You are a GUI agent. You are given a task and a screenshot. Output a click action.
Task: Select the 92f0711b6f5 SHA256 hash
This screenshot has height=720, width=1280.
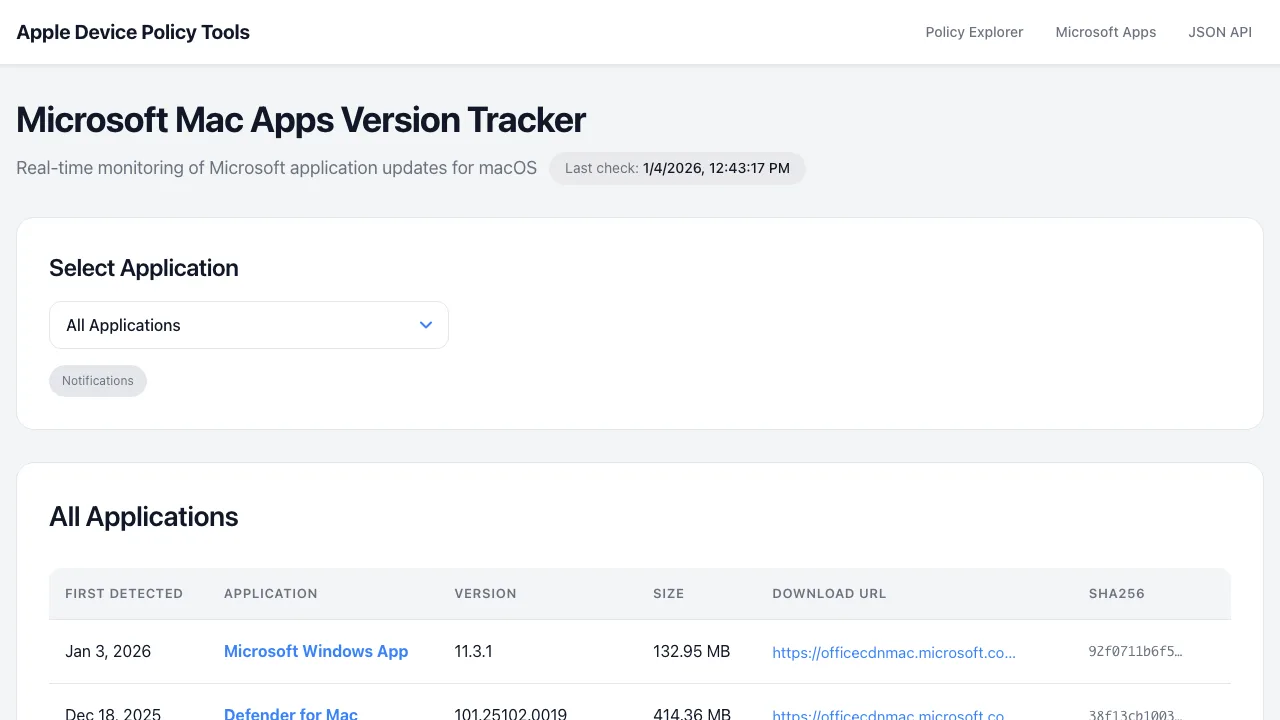tap(1136, 652)
